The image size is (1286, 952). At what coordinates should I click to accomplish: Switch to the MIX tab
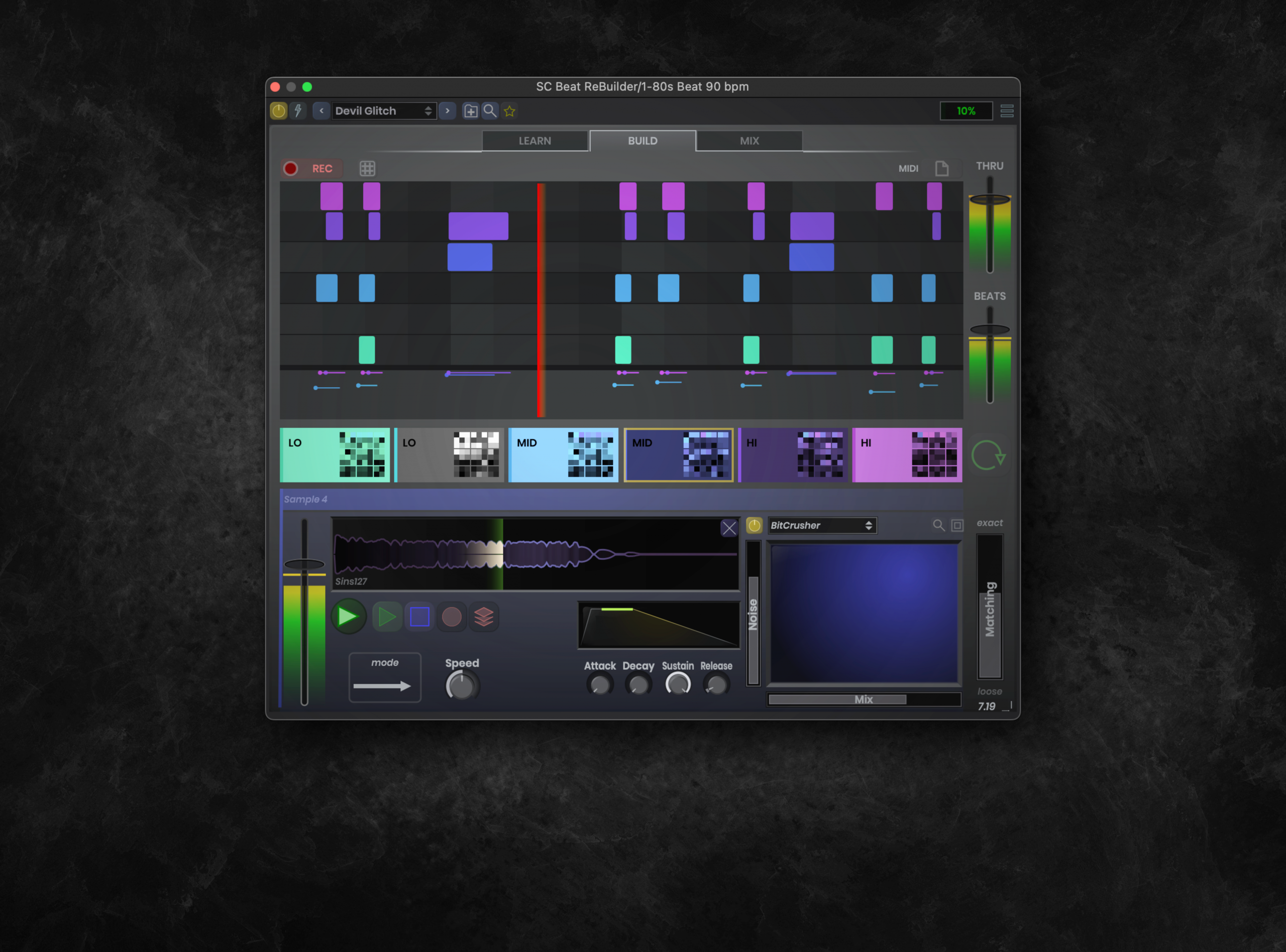[x=749, y=141]
